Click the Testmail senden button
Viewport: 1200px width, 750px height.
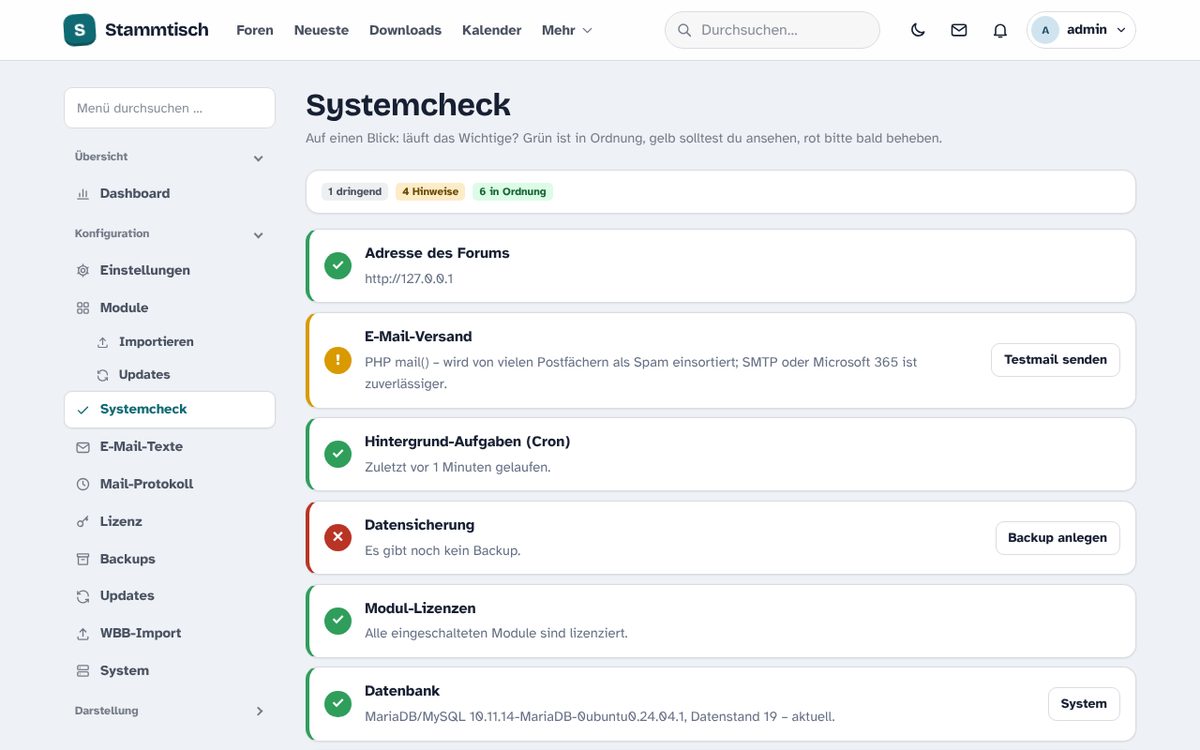(x=1055, y=360)
